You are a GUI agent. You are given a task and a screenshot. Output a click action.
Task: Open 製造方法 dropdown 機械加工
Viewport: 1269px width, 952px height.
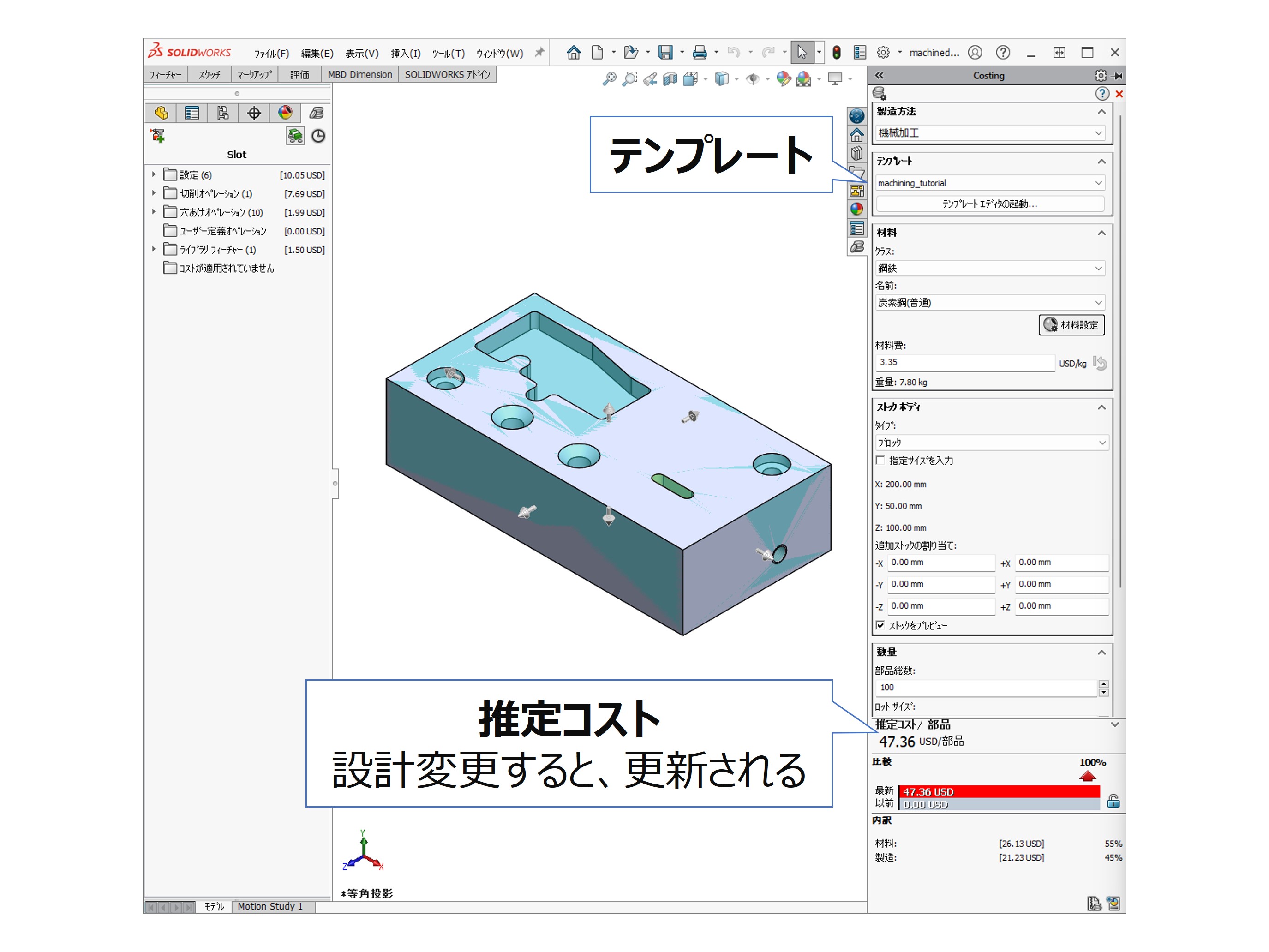990,133
